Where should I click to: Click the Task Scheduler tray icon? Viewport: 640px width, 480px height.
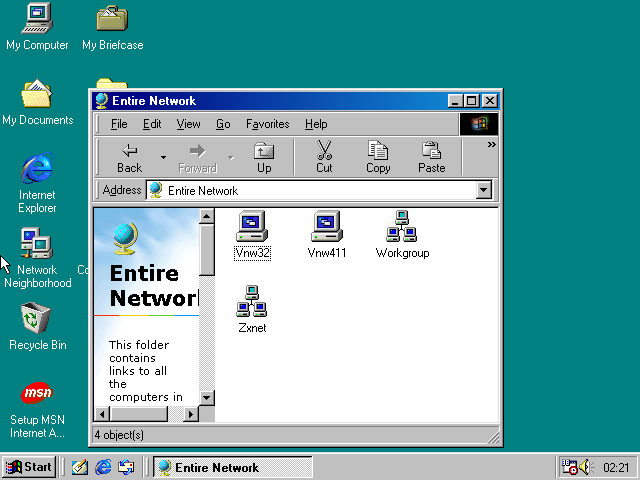(x=569, y=467)
